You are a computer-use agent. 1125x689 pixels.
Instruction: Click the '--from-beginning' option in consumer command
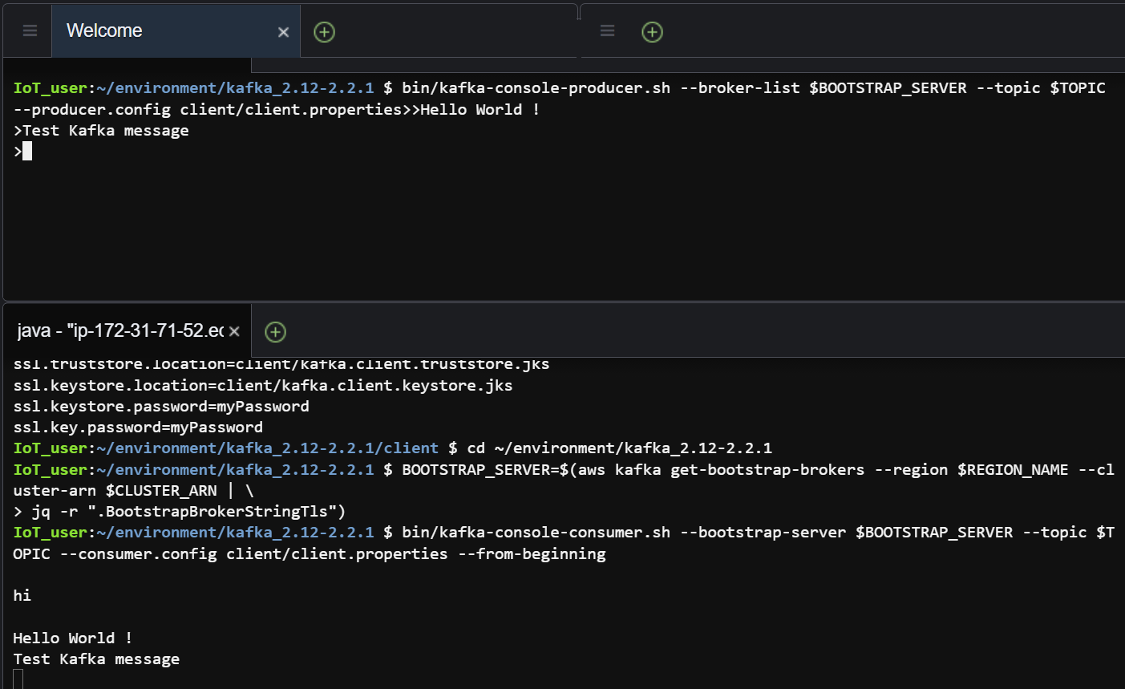tap(532, 554)
